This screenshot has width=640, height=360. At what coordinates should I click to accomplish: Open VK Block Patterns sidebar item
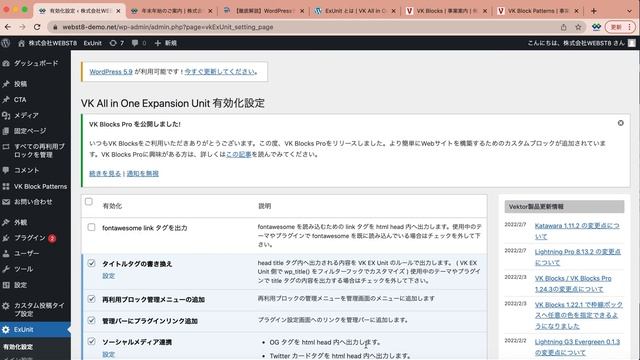click(x=40, y=186)
